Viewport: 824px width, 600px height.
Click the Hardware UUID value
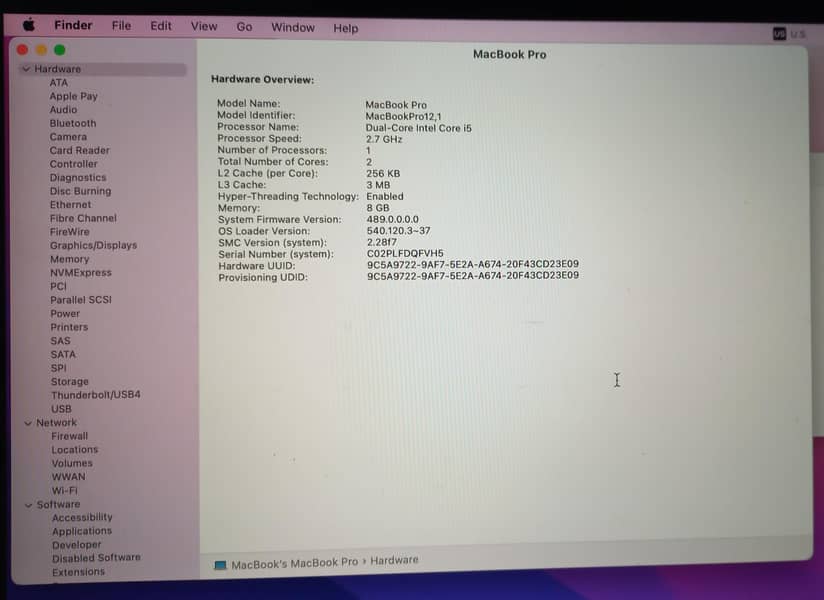[473, 264]
